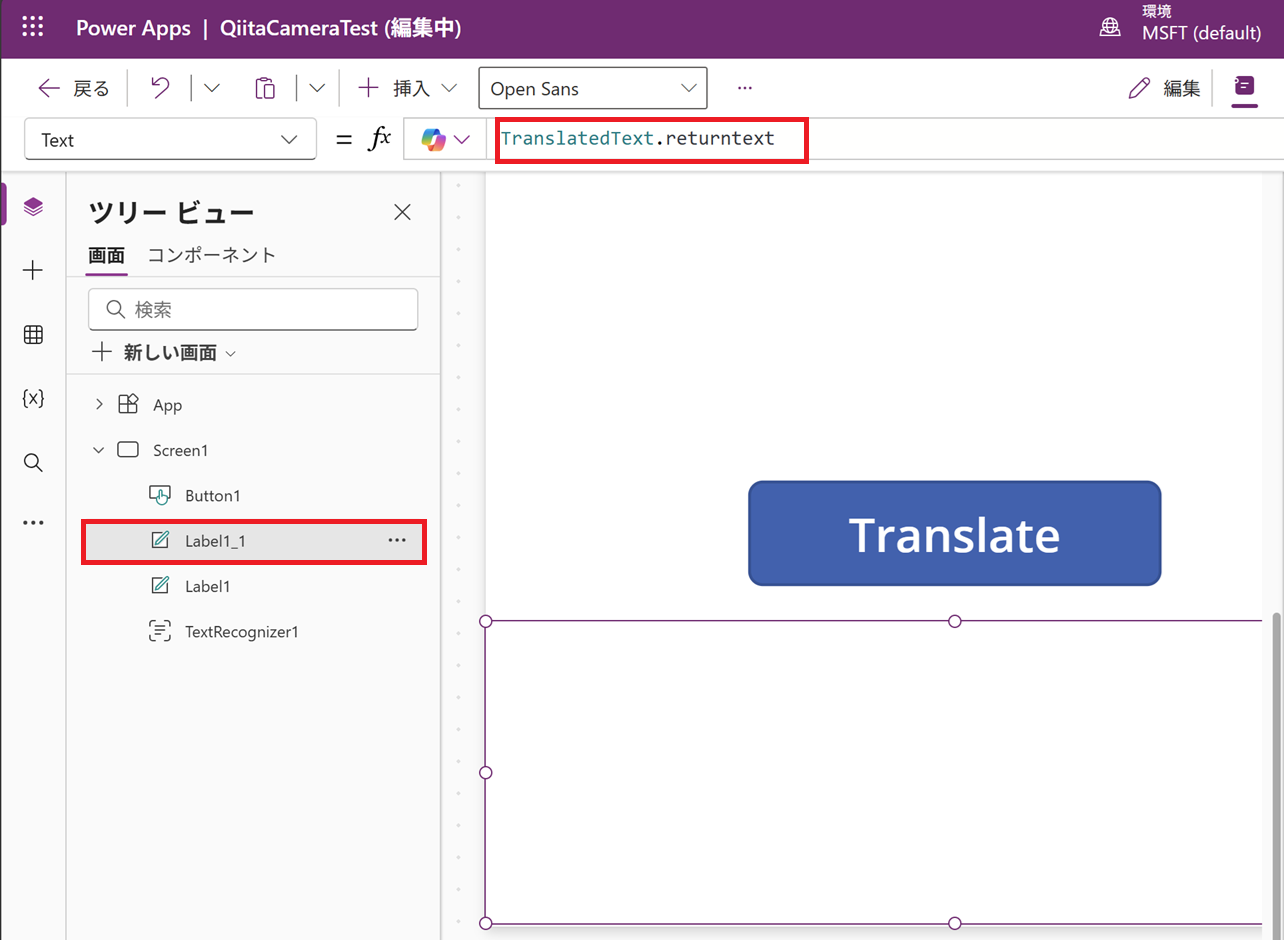
Task: Open the sidebar more options ellipsis
Action: pyautogui.click(x=33, y=522)
